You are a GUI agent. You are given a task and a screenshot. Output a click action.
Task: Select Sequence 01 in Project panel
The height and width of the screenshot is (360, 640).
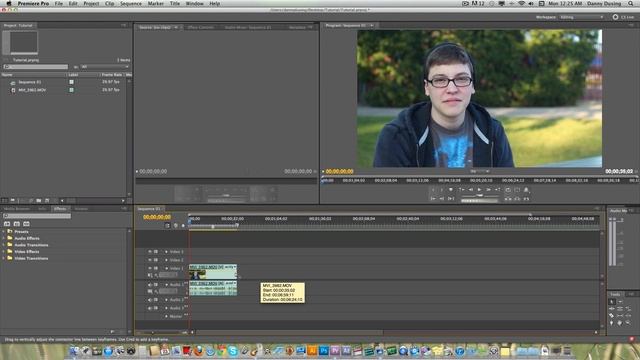pyautogui.click(x=29, y=82)
